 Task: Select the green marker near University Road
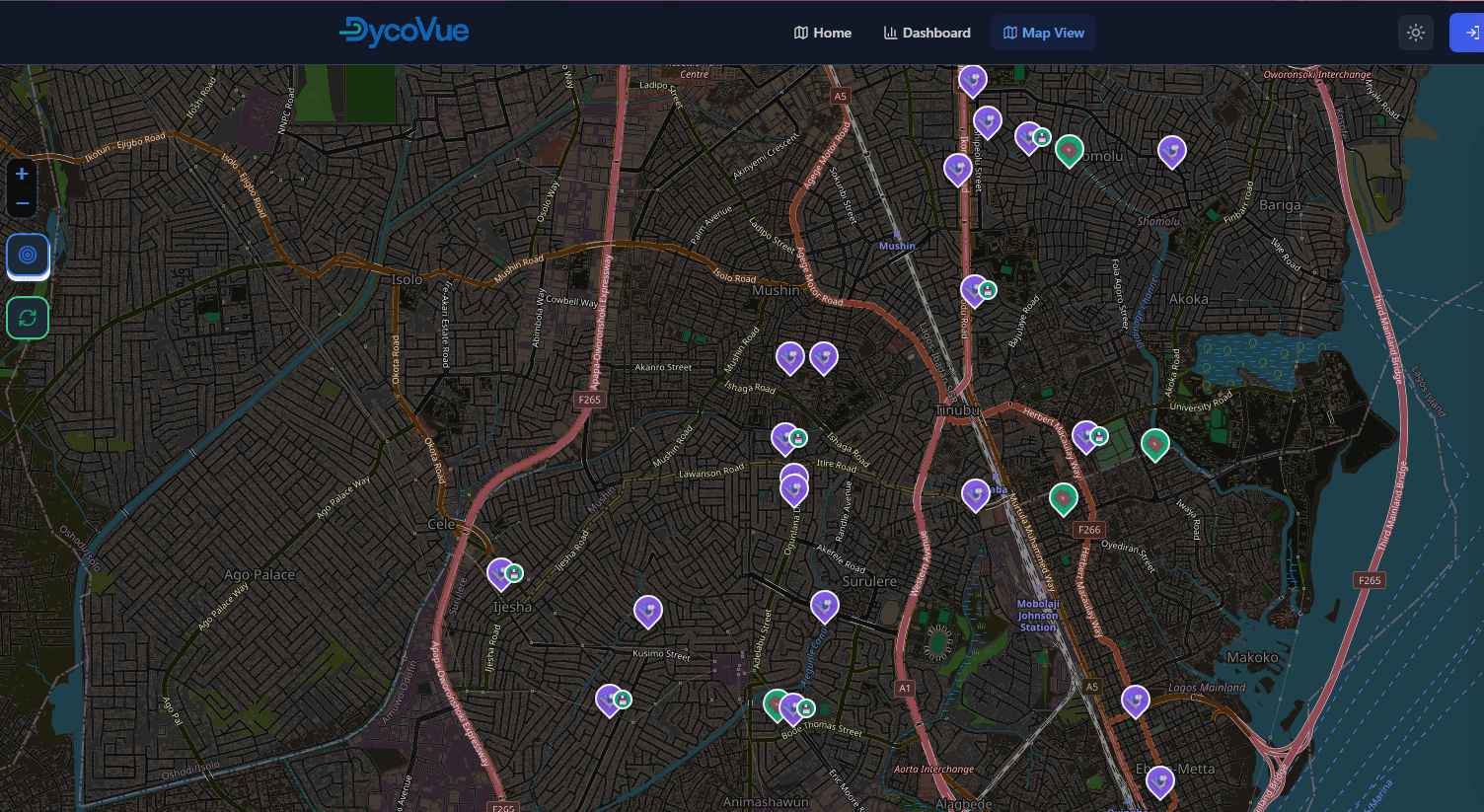coord(1154,445)
